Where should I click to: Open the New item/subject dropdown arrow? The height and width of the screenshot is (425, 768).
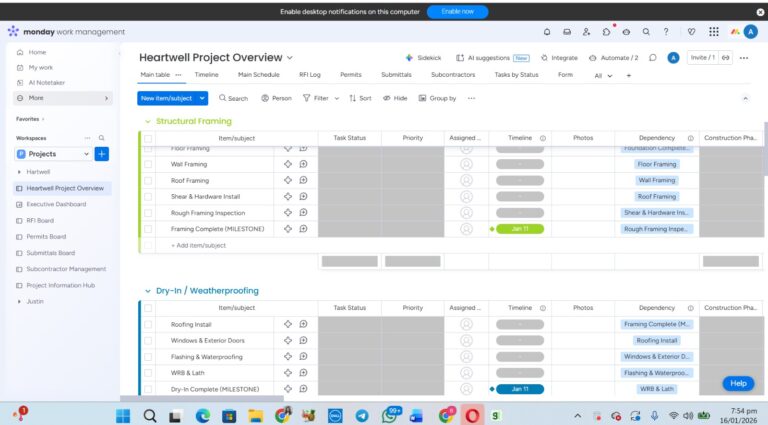pos(202,98)
